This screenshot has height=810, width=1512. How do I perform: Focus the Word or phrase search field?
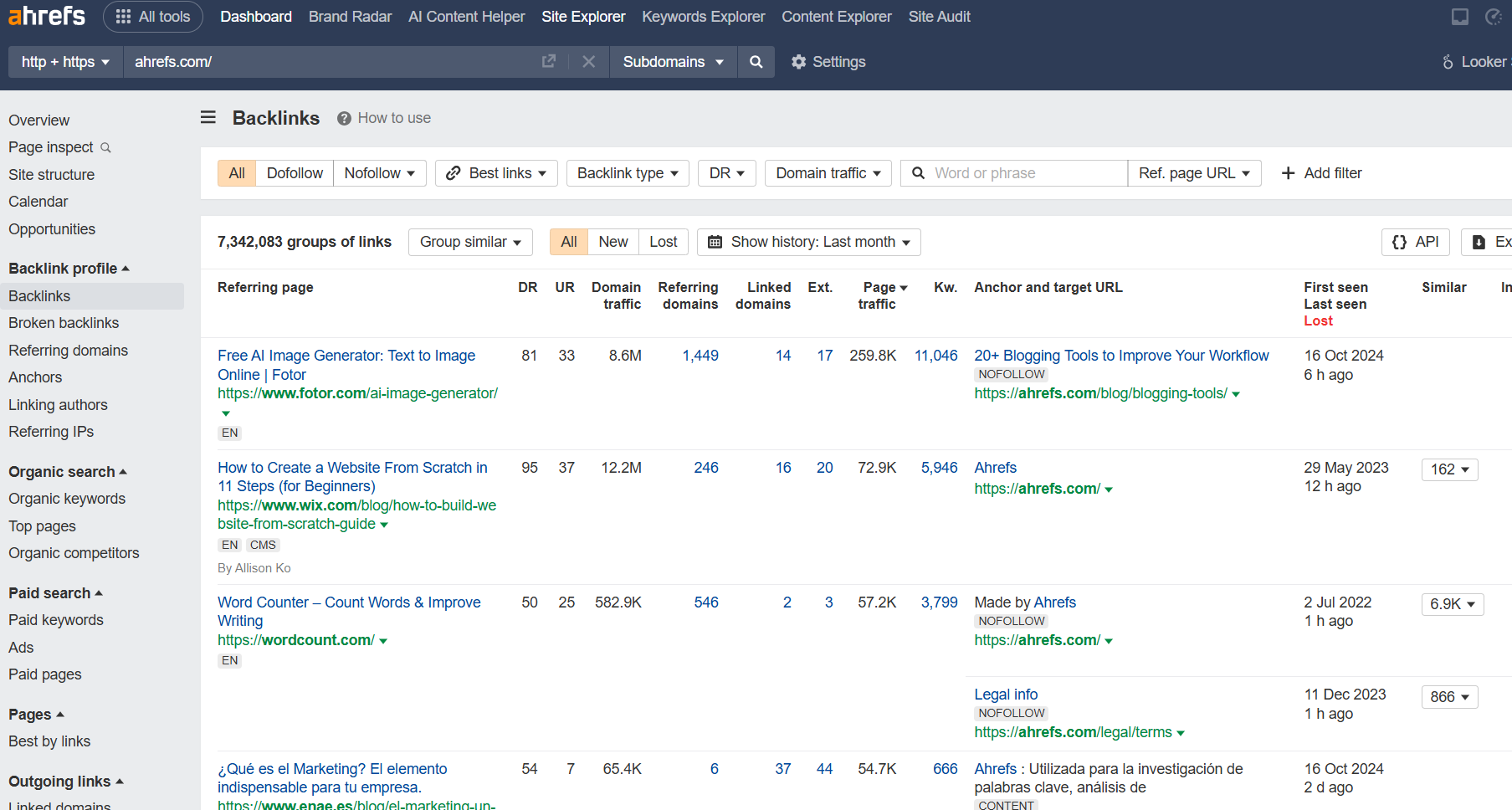1014,173
